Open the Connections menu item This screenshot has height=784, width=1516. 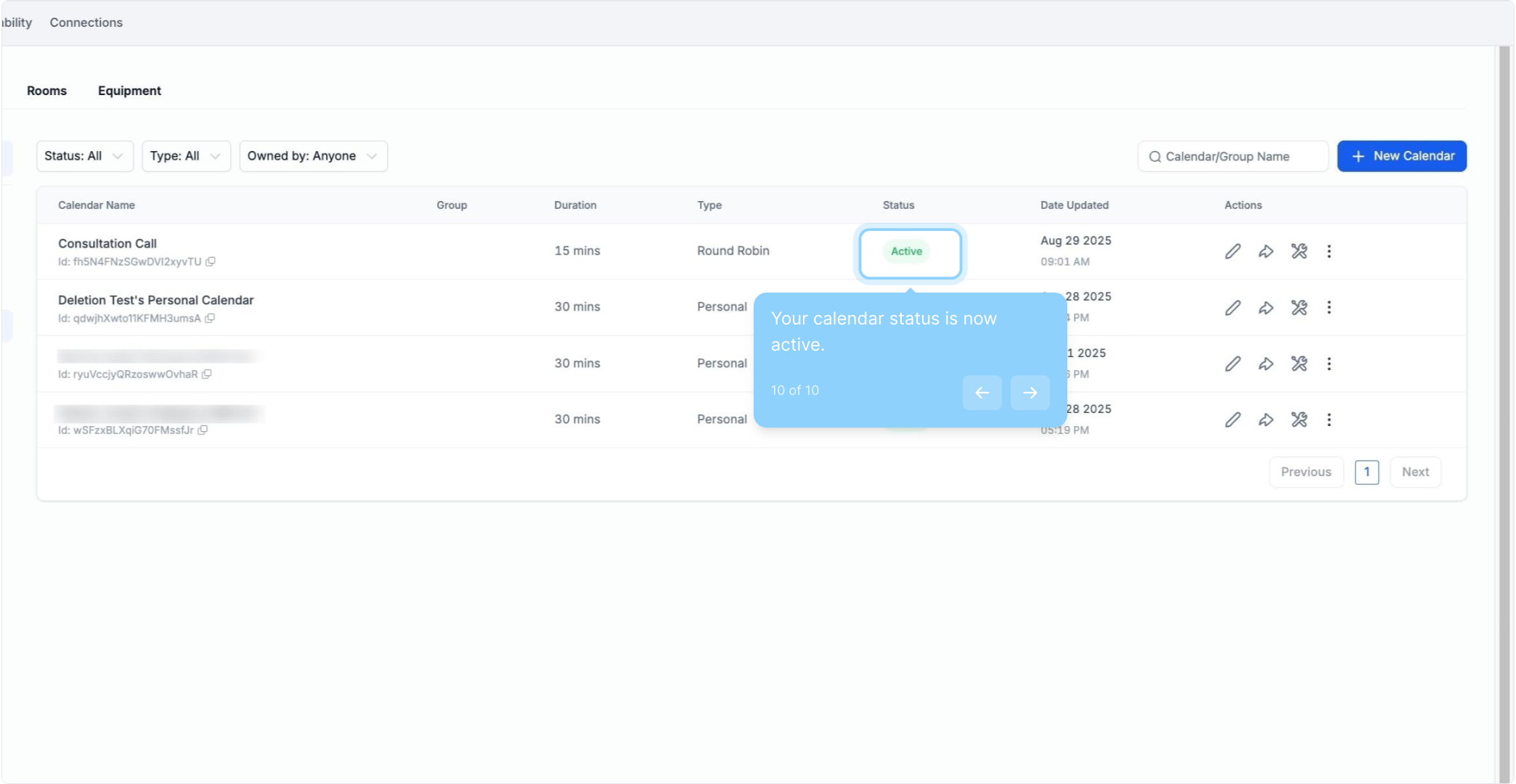click(x=86, y=23)
